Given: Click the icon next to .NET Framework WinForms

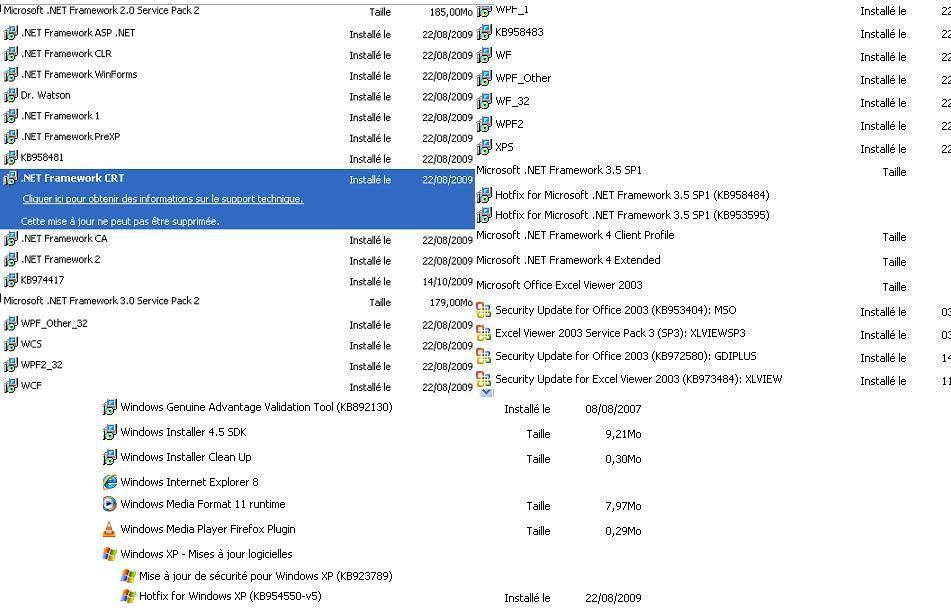Looking at the screenshot, I should click(10, 75).
